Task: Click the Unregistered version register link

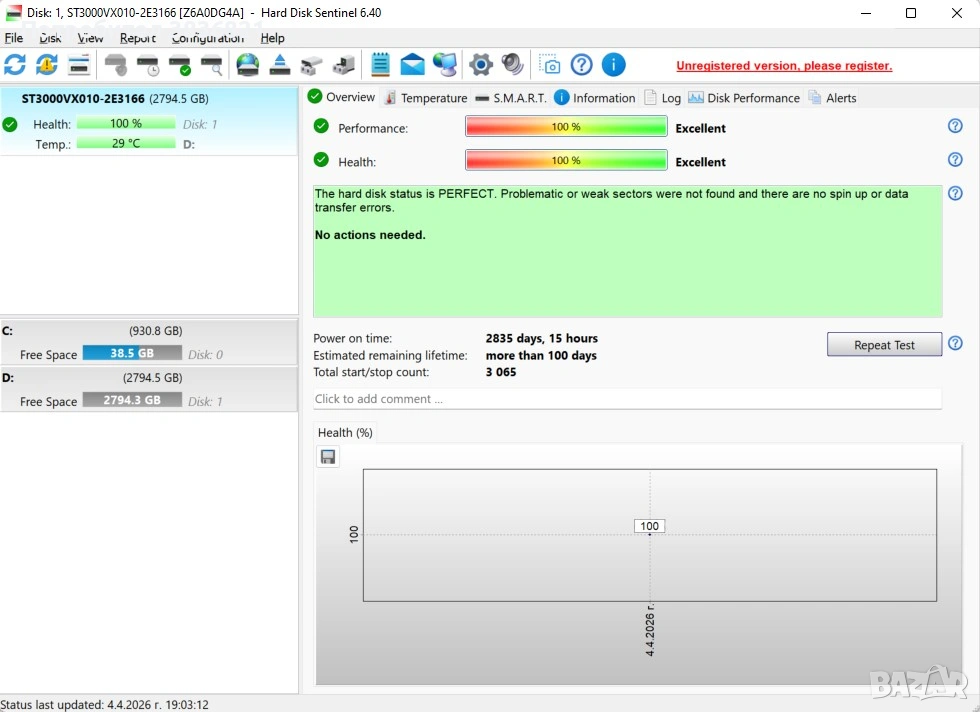Action: click(784, 66)
